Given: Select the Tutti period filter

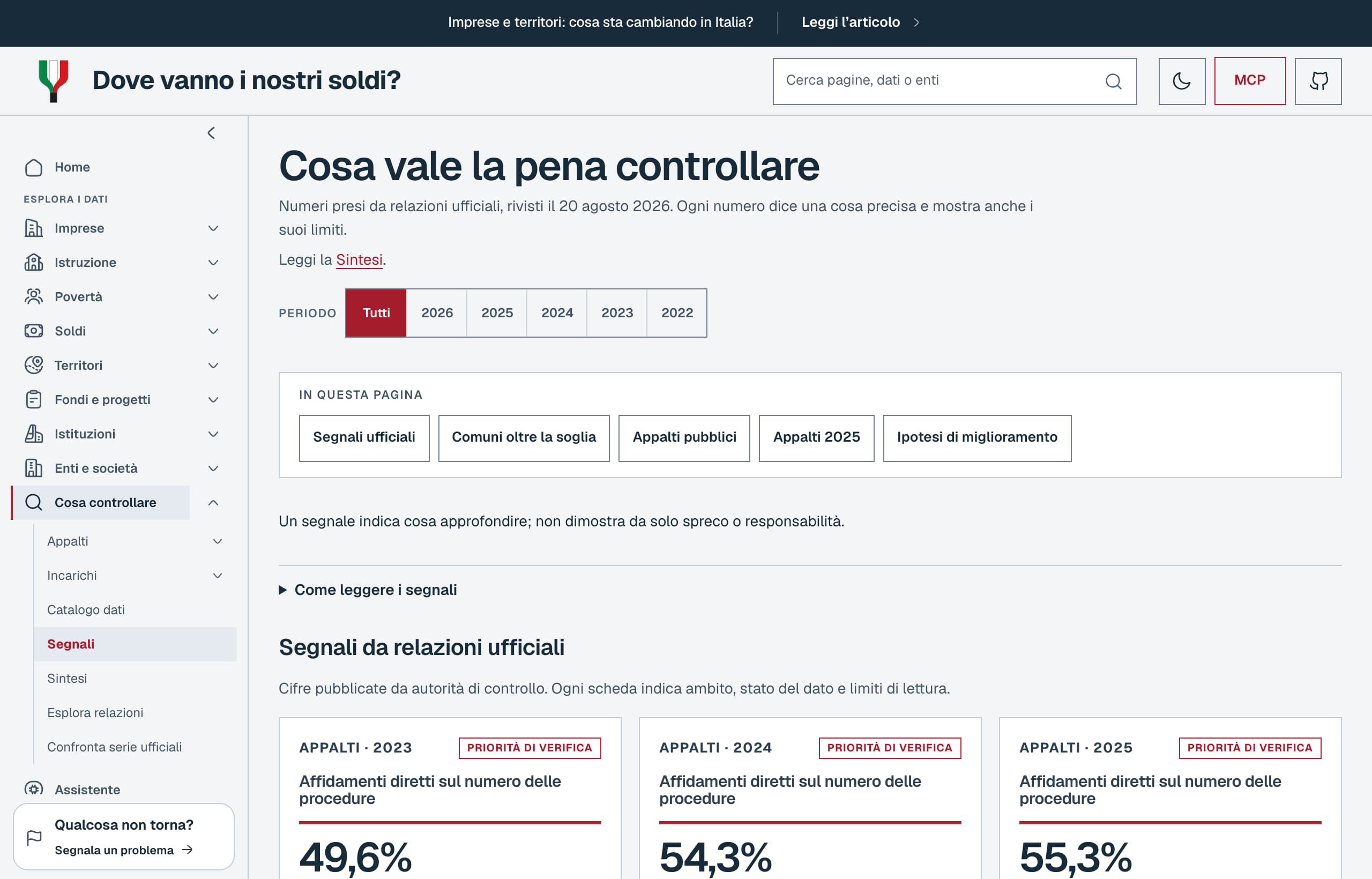Looking at the screenshot, I should pyautogui.click(x=376, y=313).
